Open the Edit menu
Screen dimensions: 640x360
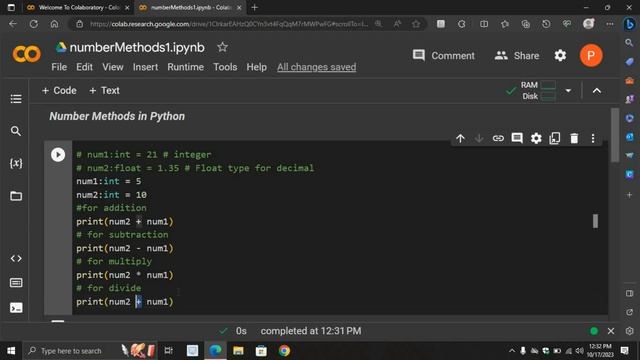pos(84,67)
